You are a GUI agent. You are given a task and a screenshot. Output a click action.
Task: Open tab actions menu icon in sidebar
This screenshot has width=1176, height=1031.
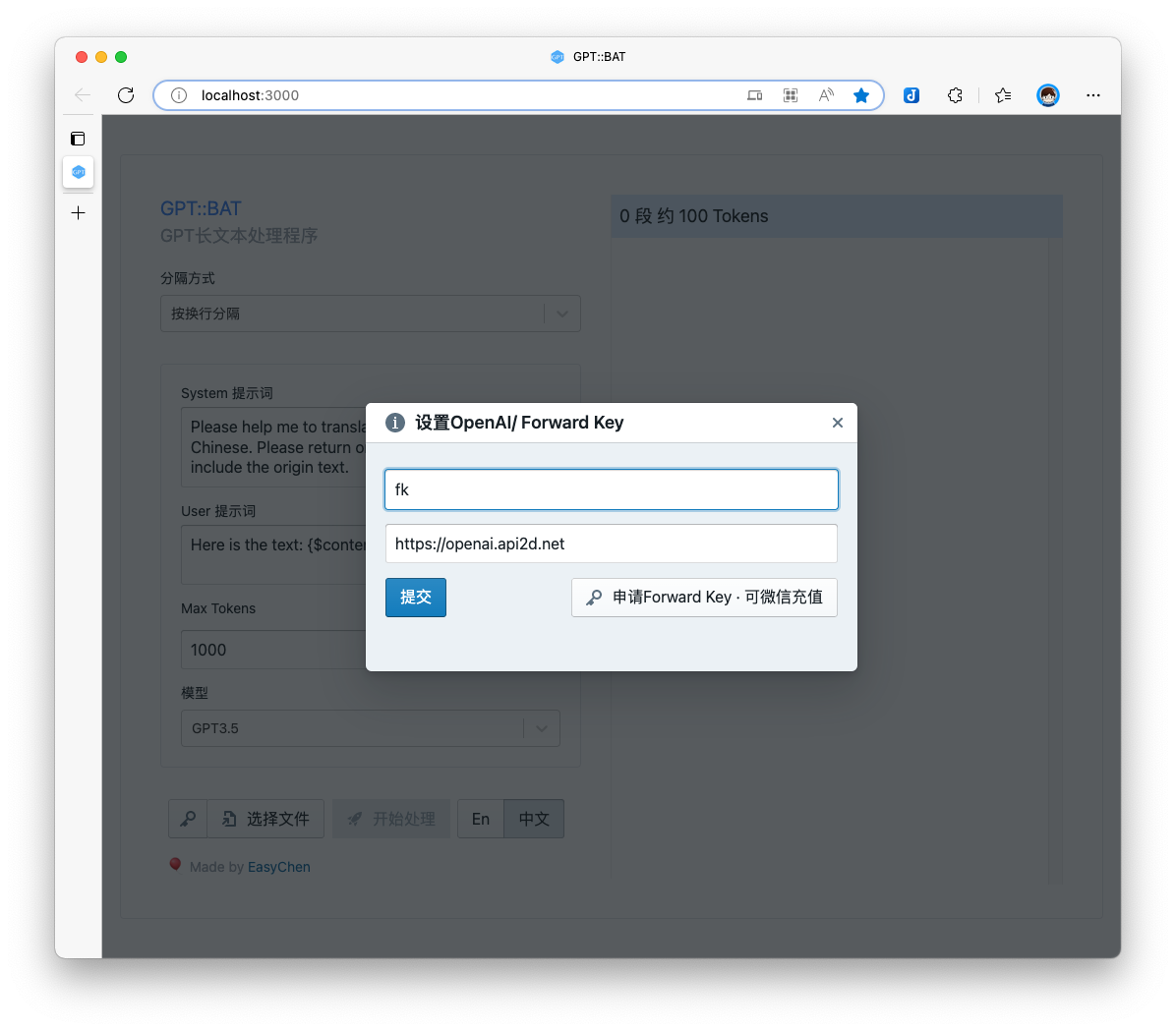click(x=78, y=139)
